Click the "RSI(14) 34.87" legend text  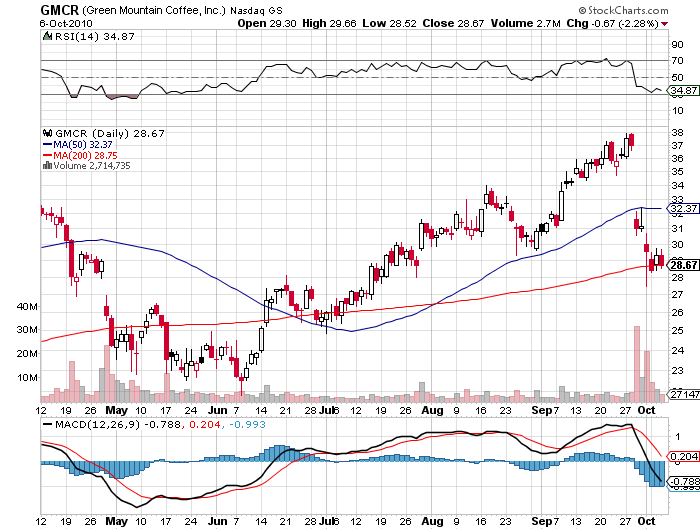[x=95, y=37]
